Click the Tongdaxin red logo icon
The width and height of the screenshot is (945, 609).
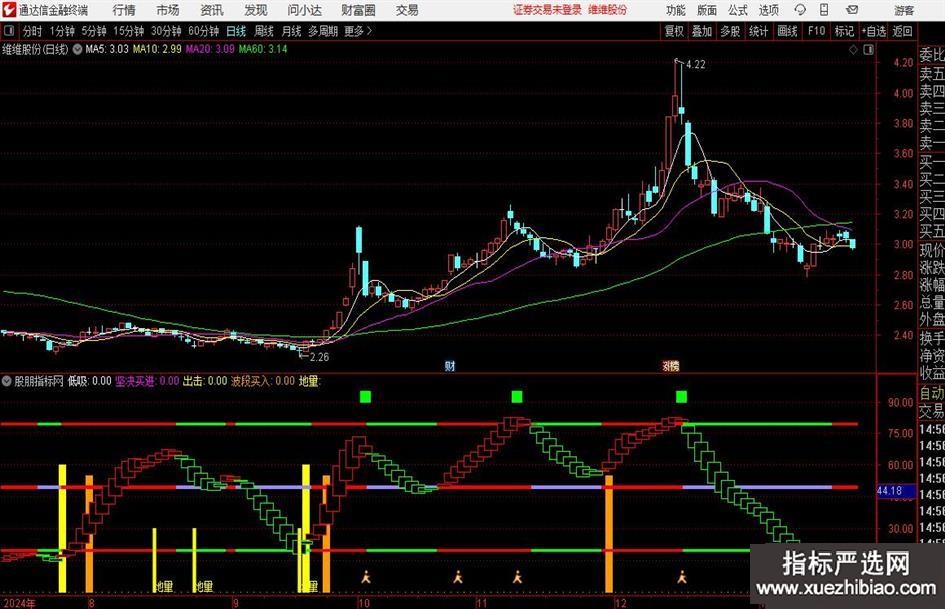(x=9, y=10)
